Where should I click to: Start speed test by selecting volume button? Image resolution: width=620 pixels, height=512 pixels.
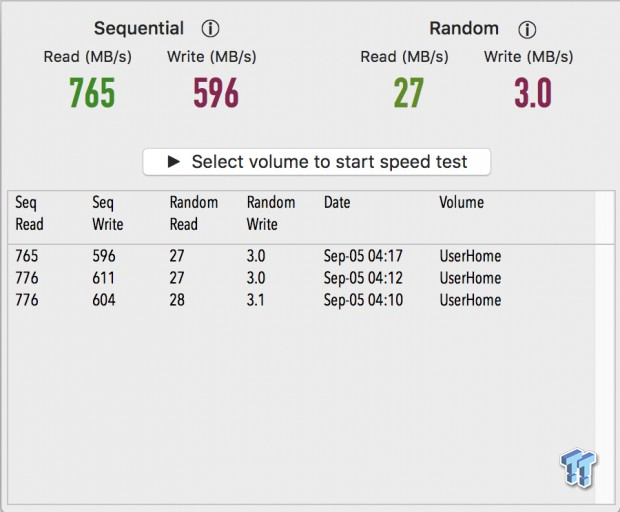pos(316,162)
